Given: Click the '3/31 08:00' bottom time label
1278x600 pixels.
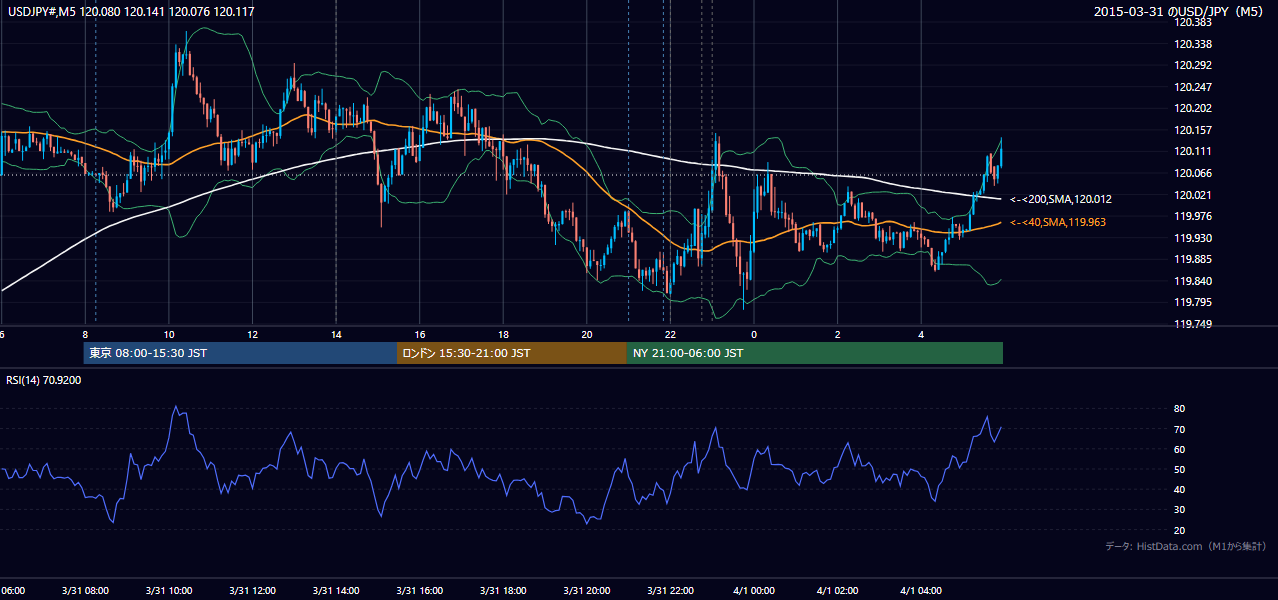Looking at the screenshot, I should click(x=84, y=590).
